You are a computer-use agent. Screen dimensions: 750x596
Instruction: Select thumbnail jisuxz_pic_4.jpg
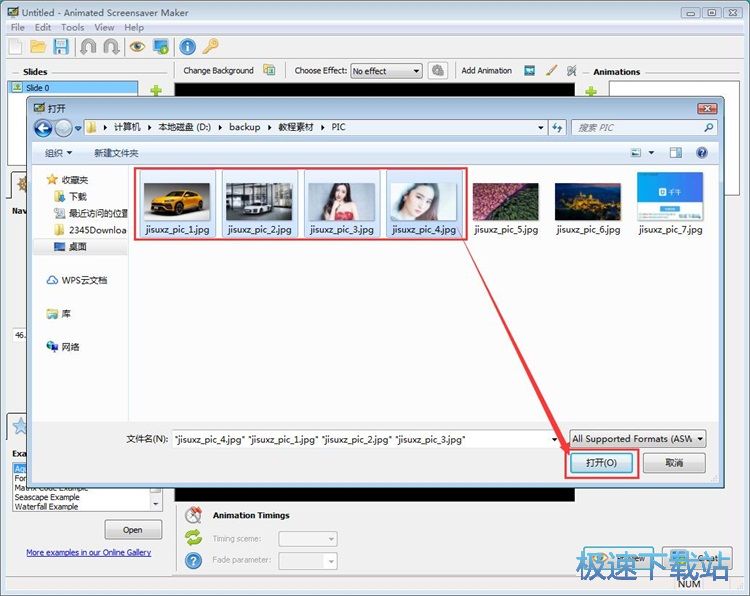tap(424, 203)
